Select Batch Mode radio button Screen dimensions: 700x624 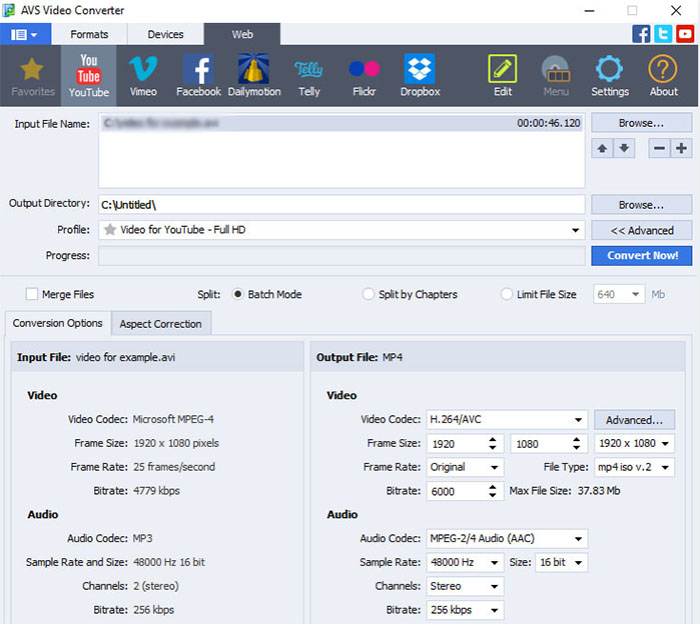[238, 294]
